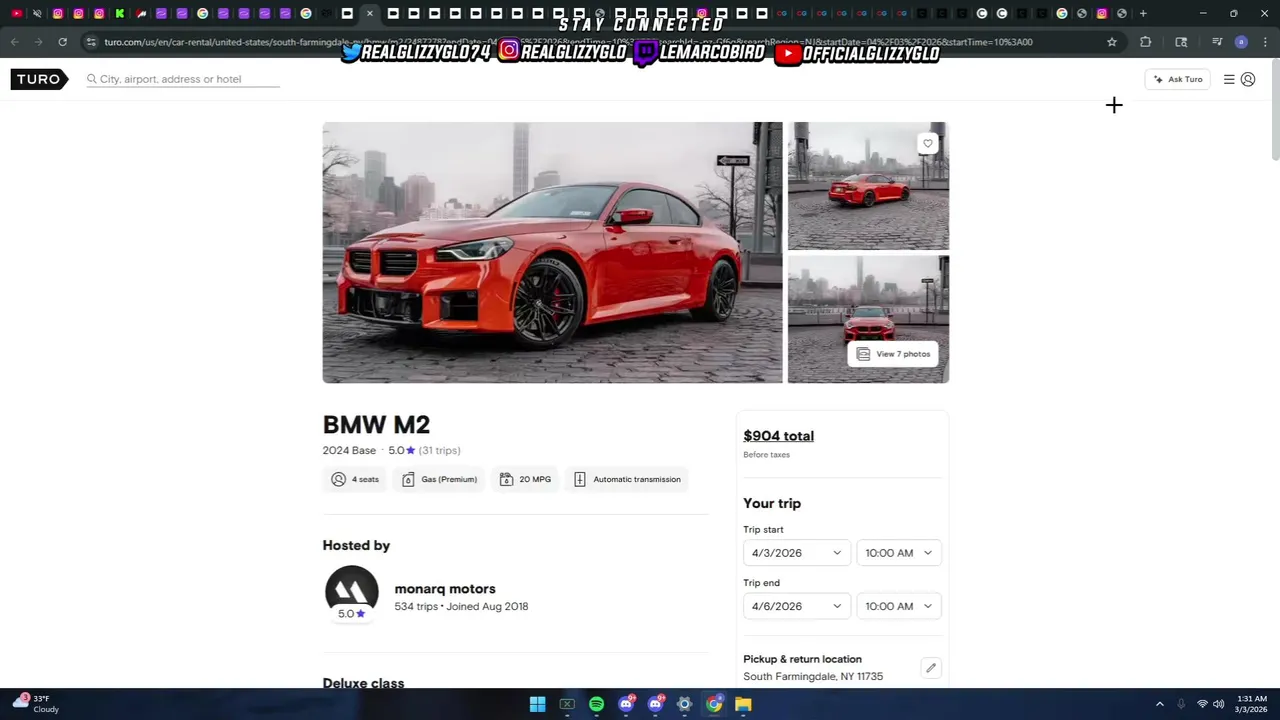Open the trip start time dropdown
This screenshot has width=1280, height=720.
click(899, 553)
